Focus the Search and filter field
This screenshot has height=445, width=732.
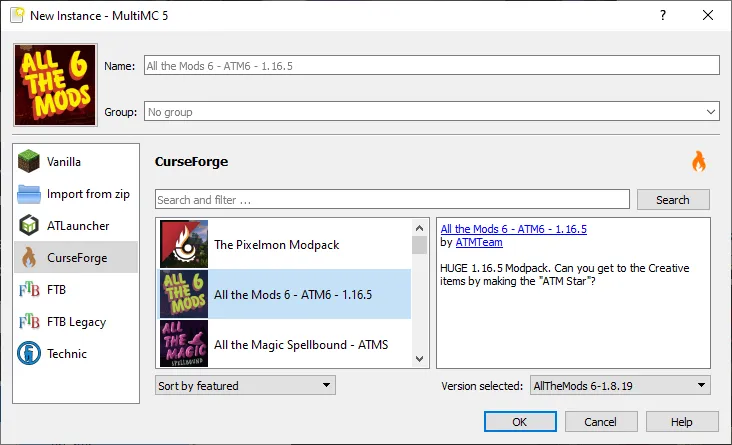point(392,199)
